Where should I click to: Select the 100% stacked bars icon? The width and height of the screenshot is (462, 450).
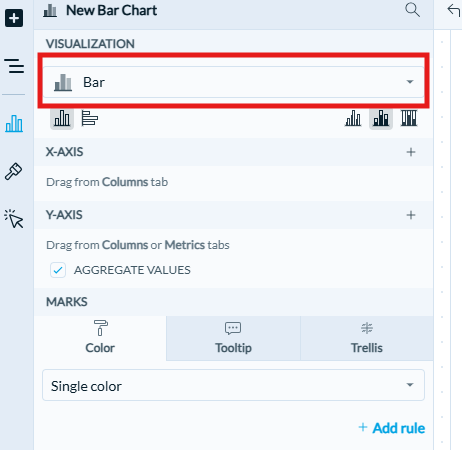pyautogui.click(x=409, y=118)
